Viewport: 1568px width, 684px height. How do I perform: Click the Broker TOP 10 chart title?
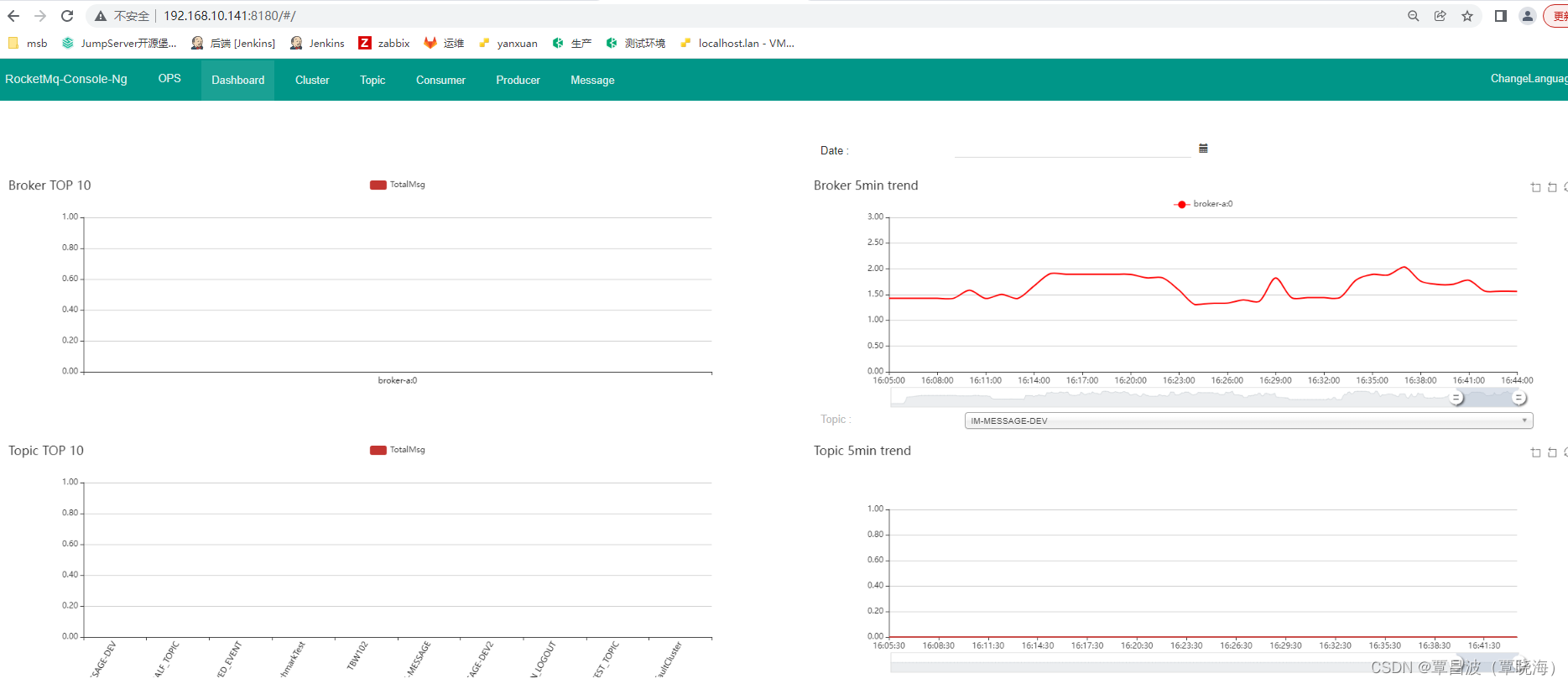pos(49,185)
